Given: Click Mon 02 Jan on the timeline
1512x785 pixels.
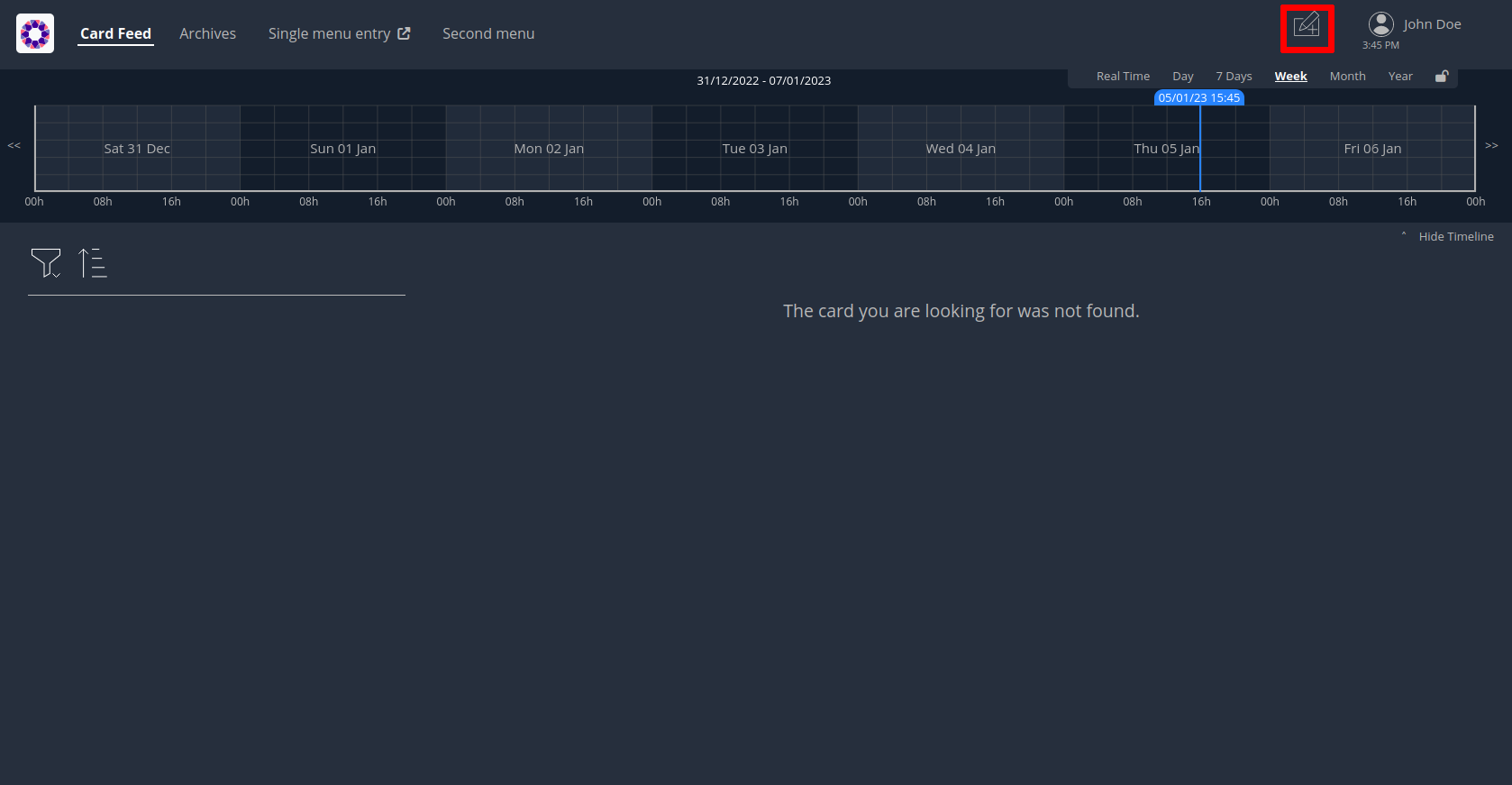Looking at the screenshot, I should [549, 149].
